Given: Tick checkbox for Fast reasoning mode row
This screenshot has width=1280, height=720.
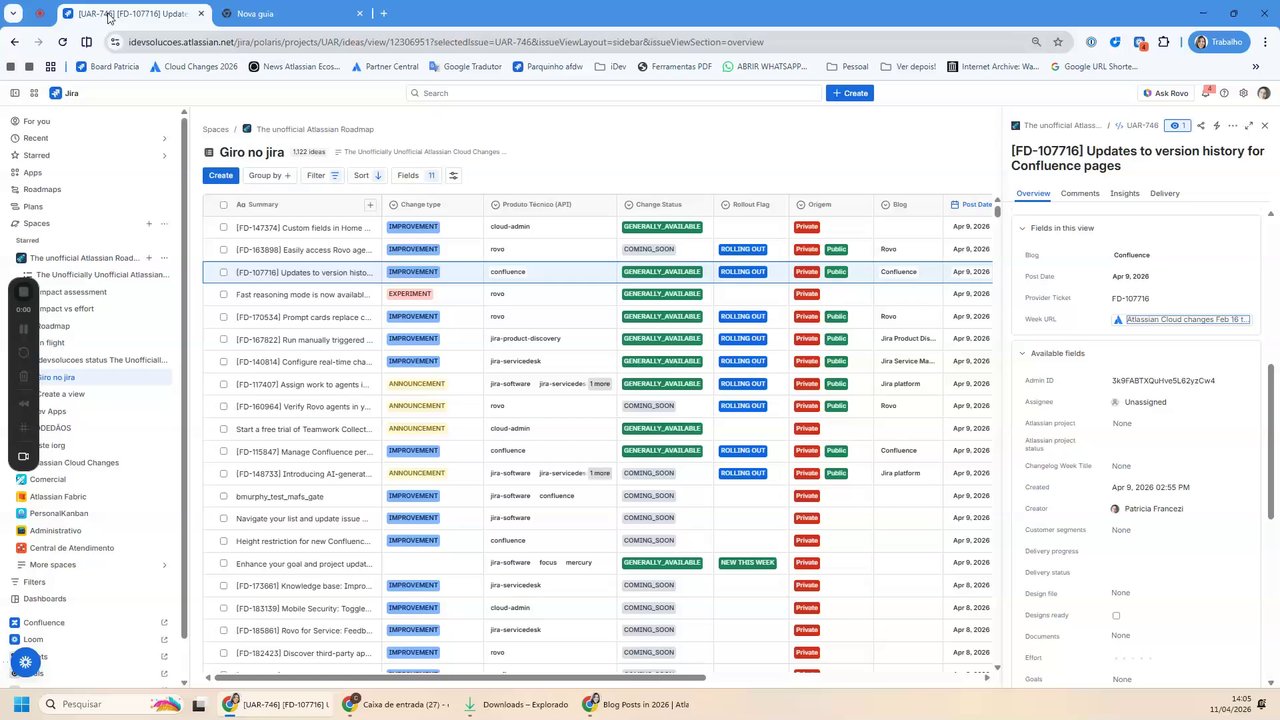Looking at the screenshot, I should point(223,294).
